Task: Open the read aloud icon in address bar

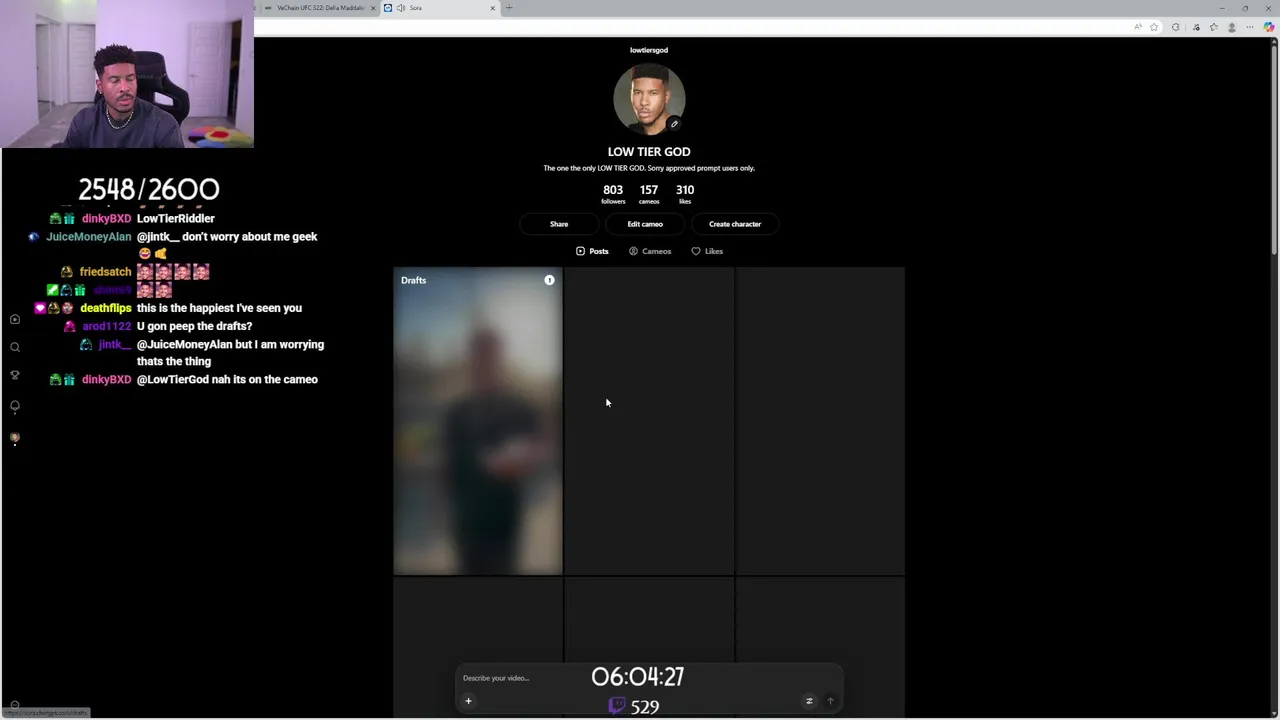Action: (x=1138, y=27)
